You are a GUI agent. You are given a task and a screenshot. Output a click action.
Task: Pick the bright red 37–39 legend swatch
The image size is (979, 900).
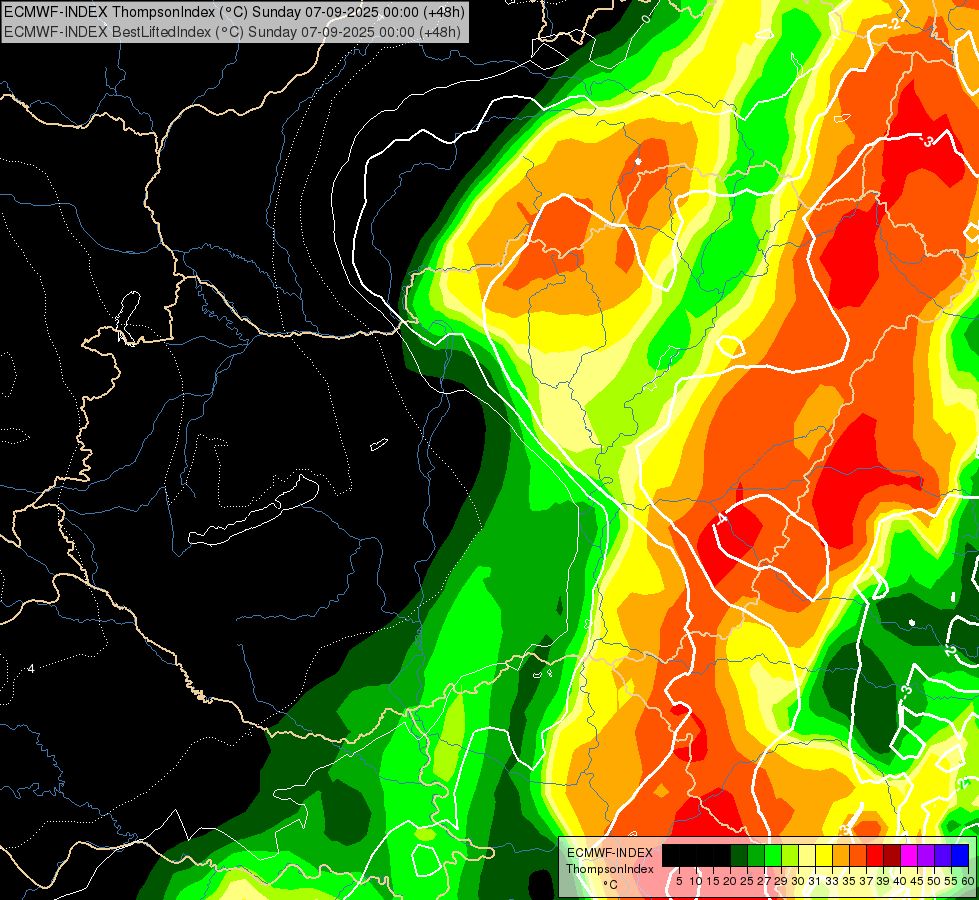pos(875,856)
